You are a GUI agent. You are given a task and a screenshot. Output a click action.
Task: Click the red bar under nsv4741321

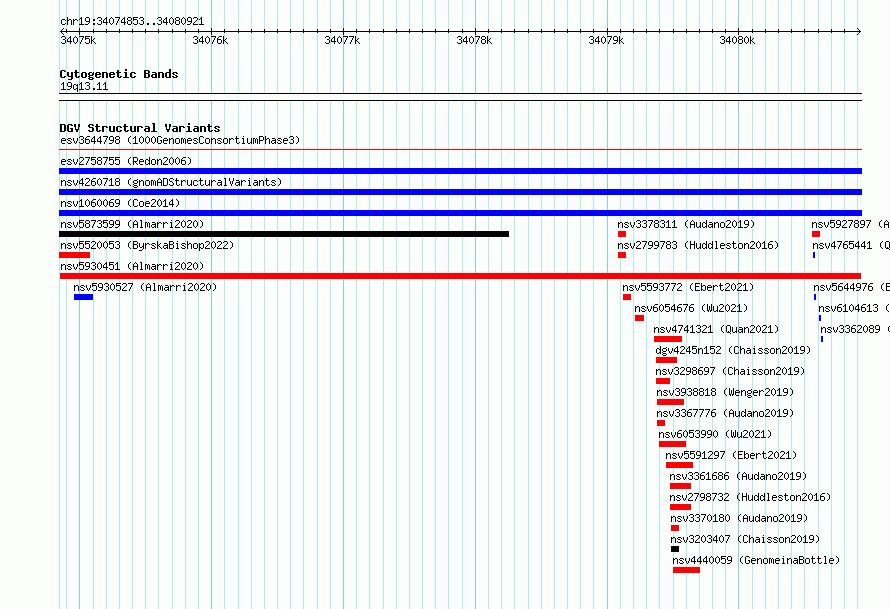click(x=668, y=339)
